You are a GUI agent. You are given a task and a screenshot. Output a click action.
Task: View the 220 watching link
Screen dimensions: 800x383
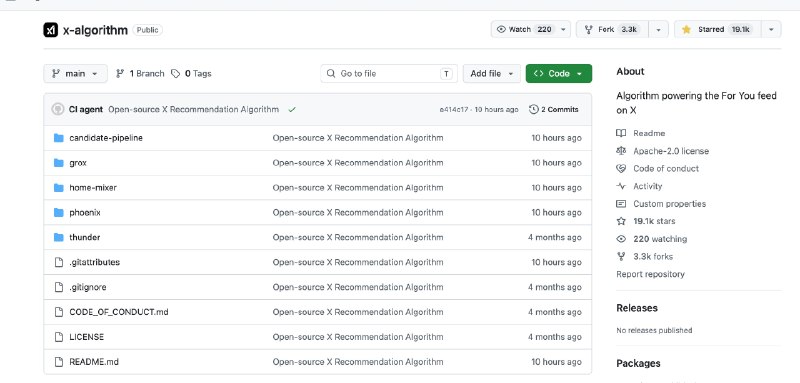[x=660, y=239]
